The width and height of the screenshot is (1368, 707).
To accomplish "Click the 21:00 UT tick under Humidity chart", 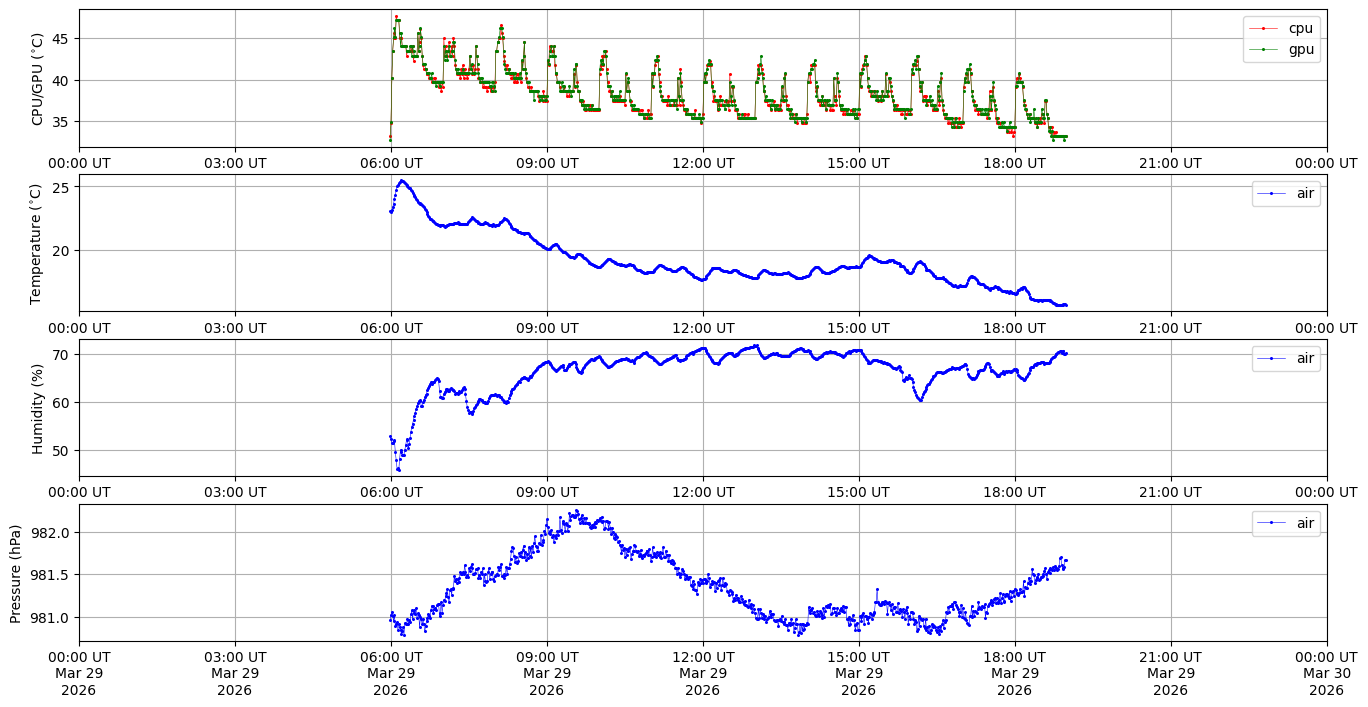I will coord(1170,491).
